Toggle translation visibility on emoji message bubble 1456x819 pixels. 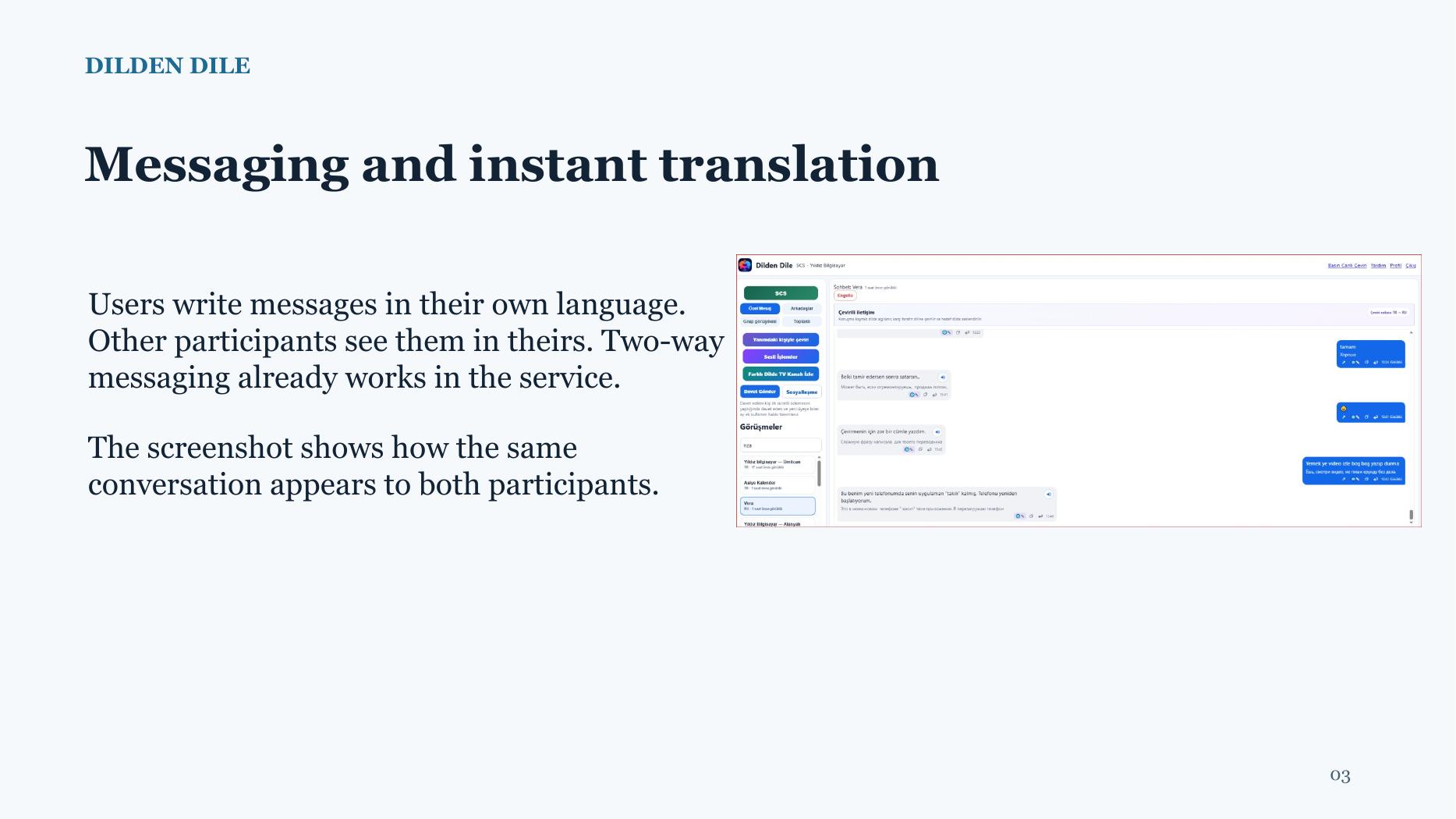click(x=1355, y=417)
